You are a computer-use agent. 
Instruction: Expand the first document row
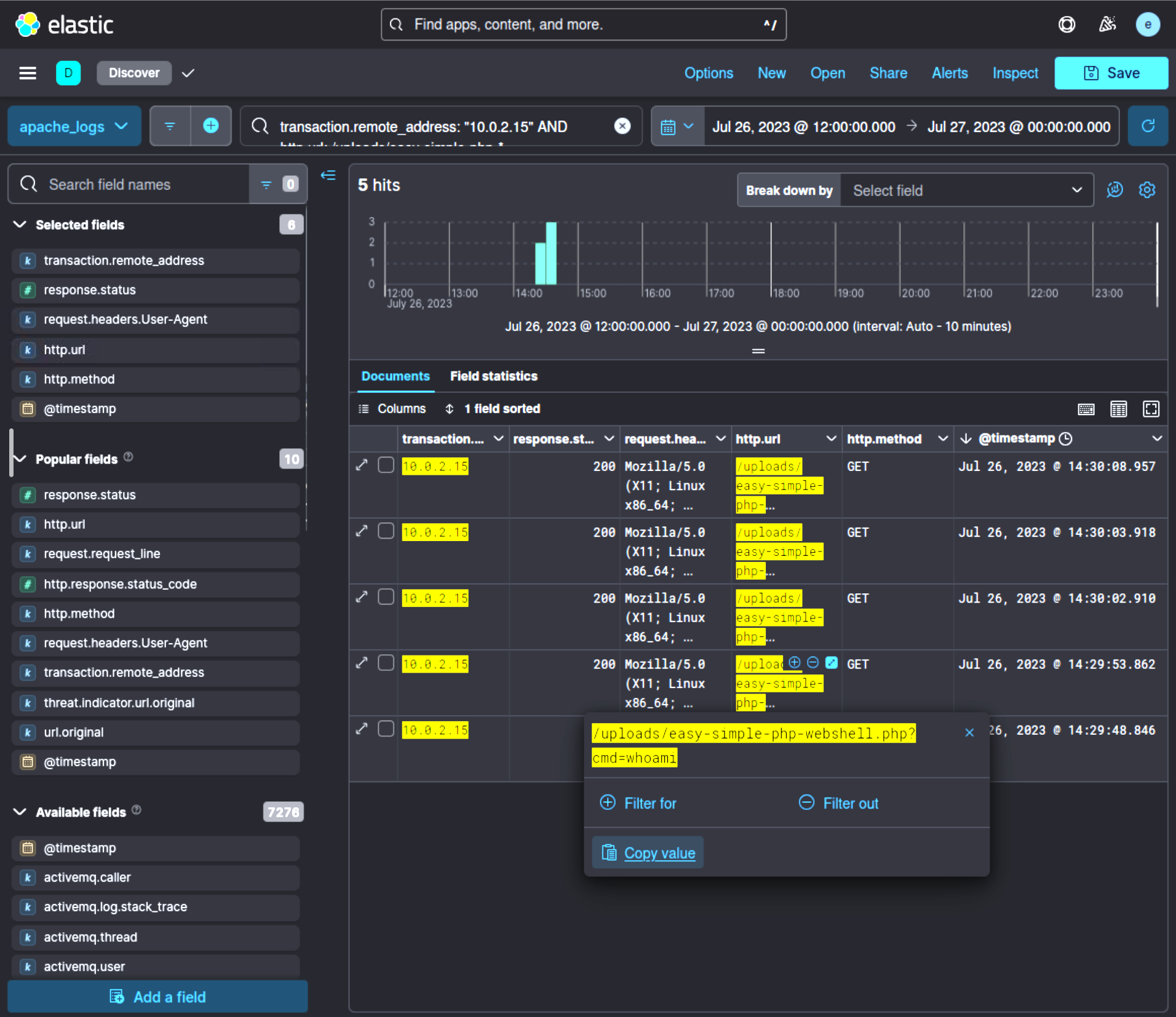click(x=362, y=465)
